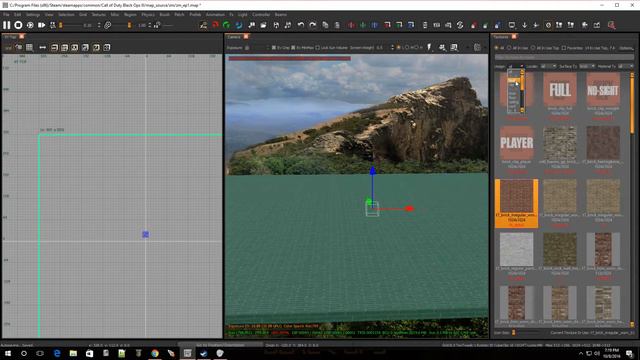
Task: Choose the highlighted item in the open Usage list
Action: (513, 80)
